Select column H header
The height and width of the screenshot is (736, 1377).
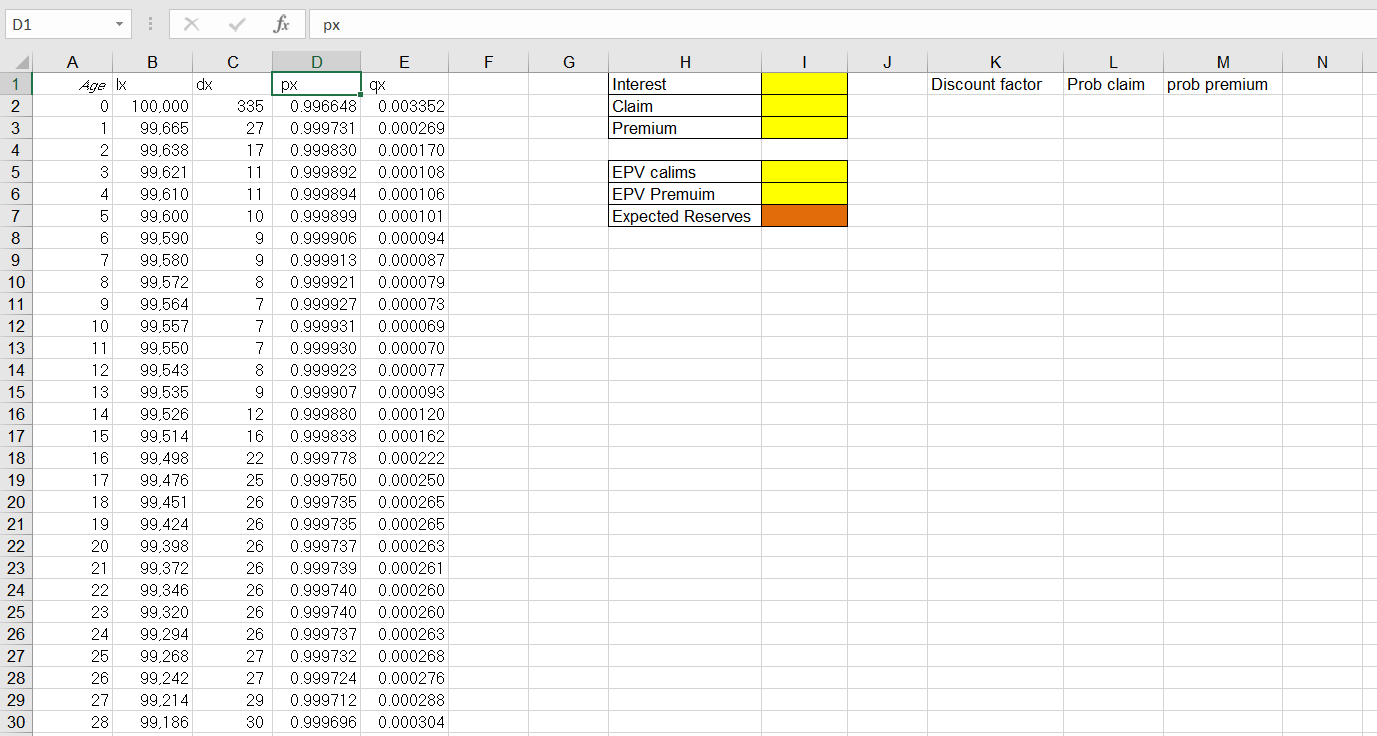685,61
